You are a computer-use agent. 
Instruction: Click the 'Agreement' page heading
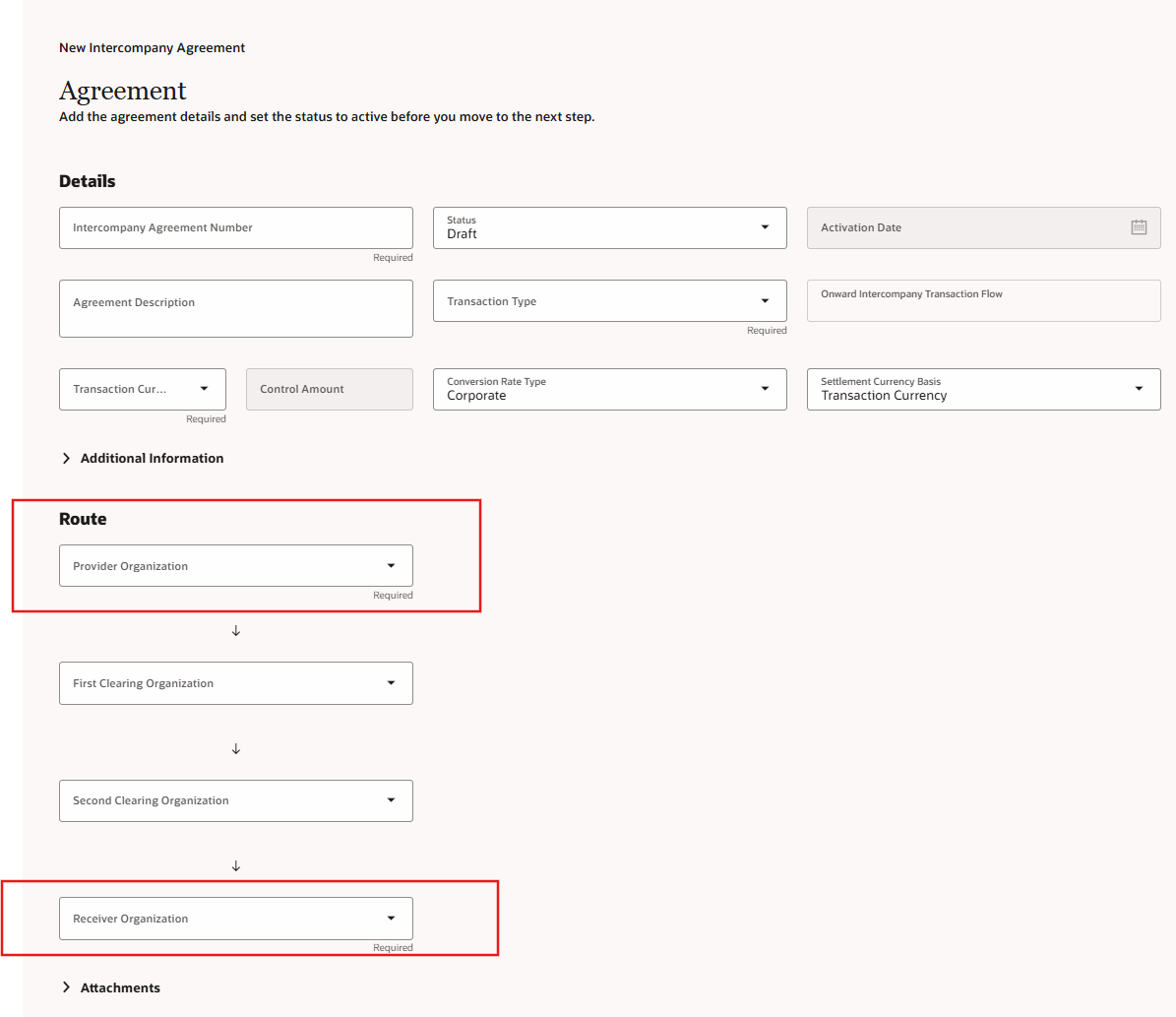pos(123,91)
